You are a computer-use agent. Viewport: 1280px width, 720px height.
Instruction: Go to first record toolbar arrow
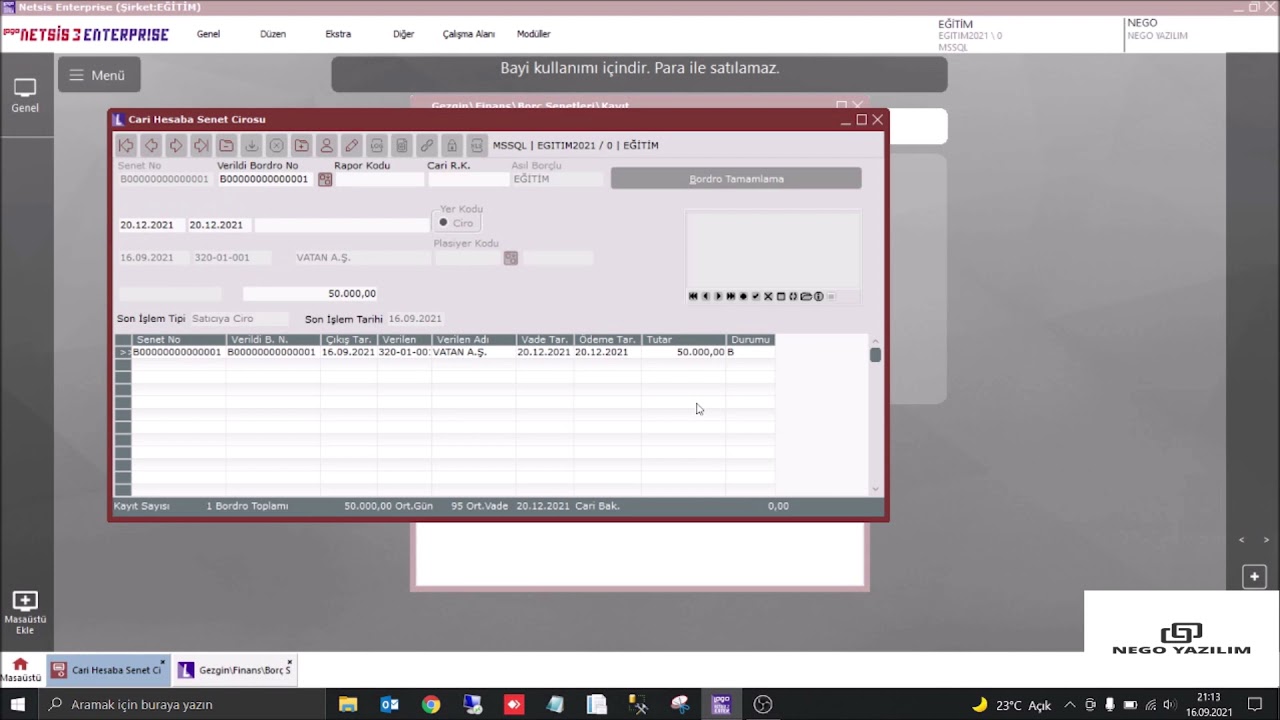[126, 146]
